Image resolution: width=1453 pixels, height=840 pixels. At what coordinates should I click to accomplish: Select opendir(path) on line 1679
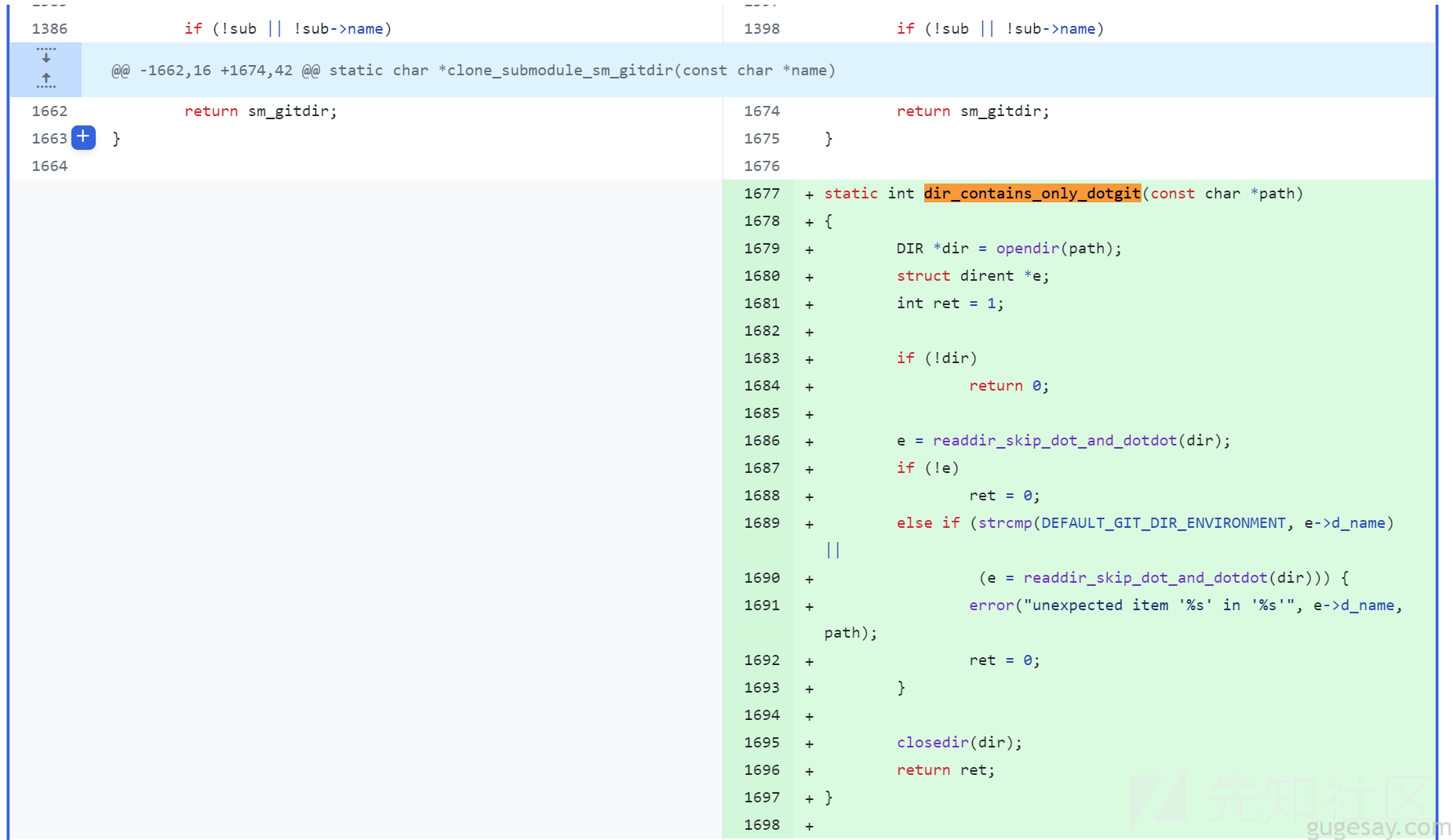click(1054, 248)
